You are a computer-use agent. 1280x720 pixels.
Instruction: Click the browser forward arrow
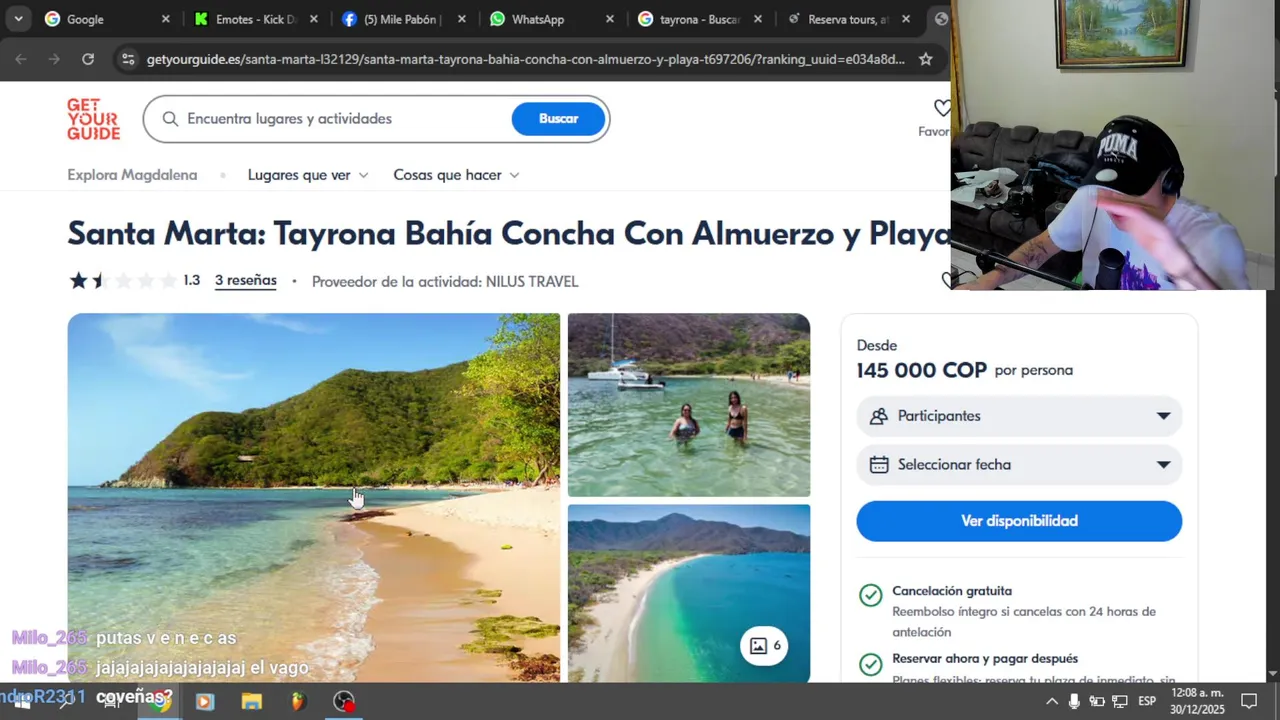54,59
